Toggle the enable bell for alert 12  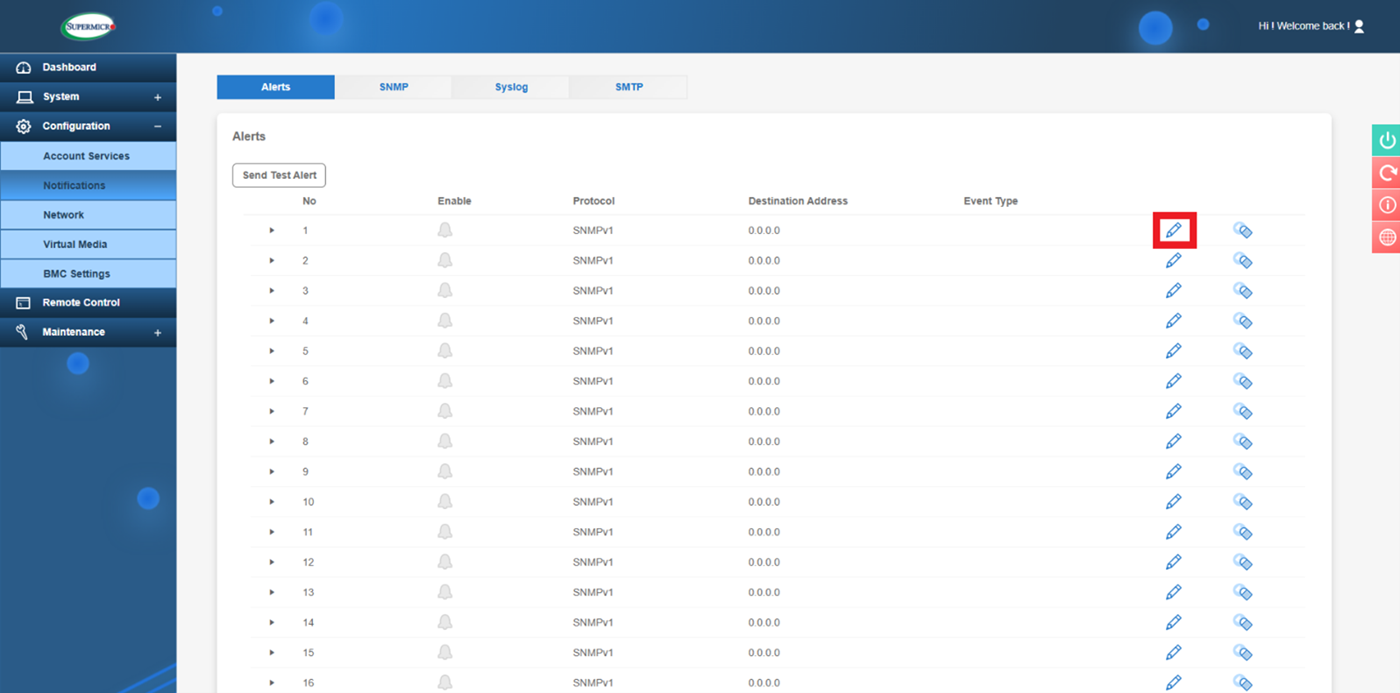[x=445, y=562]
